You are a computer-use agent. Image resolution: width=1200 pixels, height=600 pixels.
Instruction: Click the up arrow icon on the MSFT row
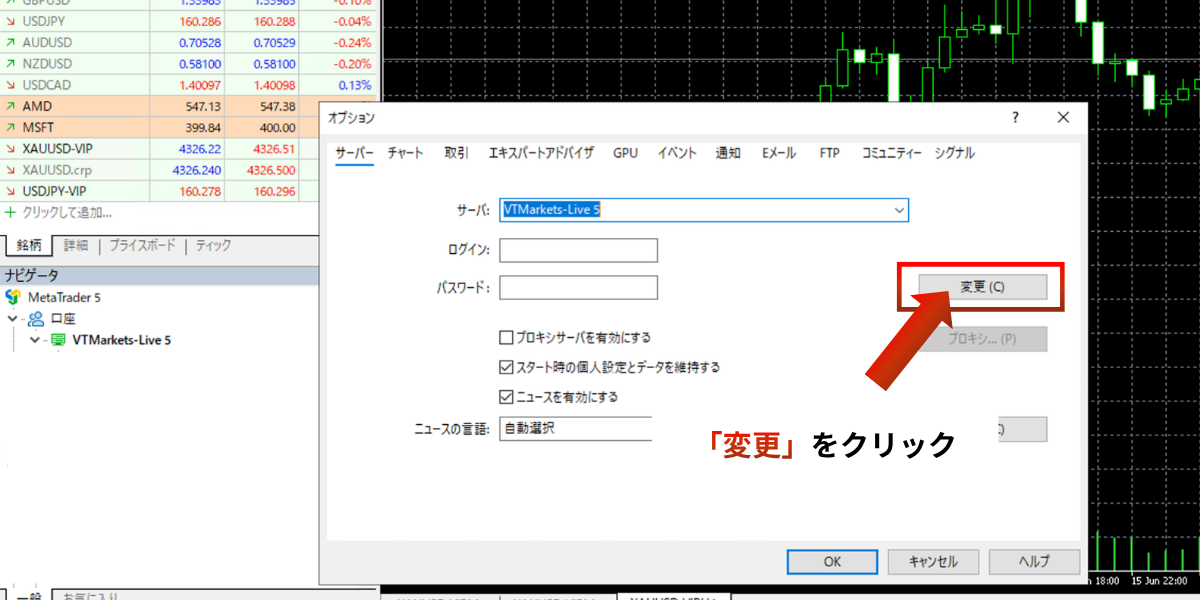pyautogui.click(x=11, y=127)
